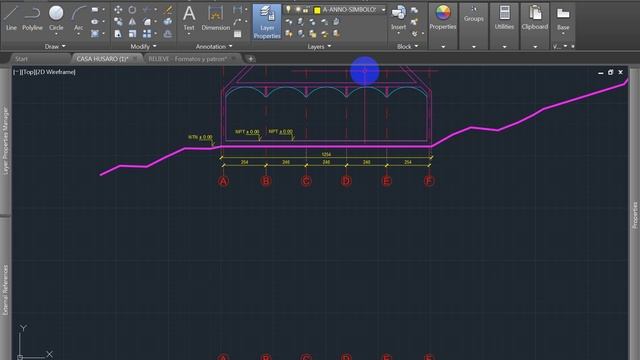Toggle lock icon for current layer
This screenshot has width=640, height=360.
[x=305, y=10]
